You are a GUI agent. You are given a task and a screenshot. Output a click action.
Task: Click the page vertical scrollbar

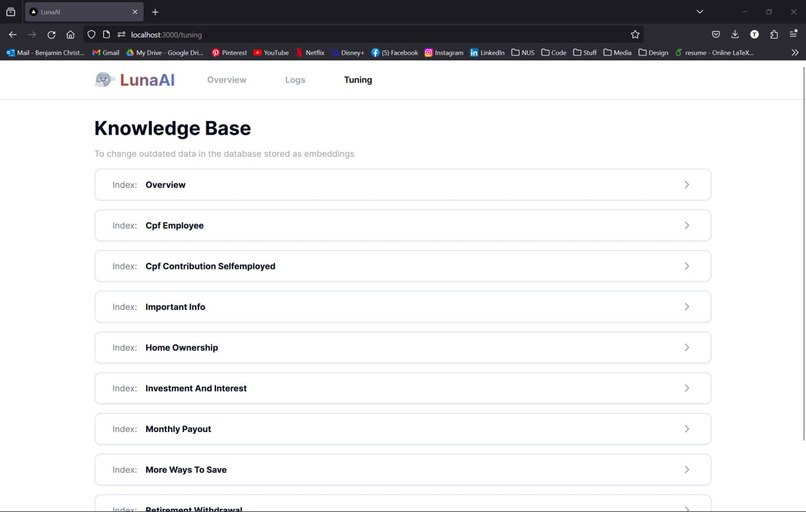pos(803,253)
